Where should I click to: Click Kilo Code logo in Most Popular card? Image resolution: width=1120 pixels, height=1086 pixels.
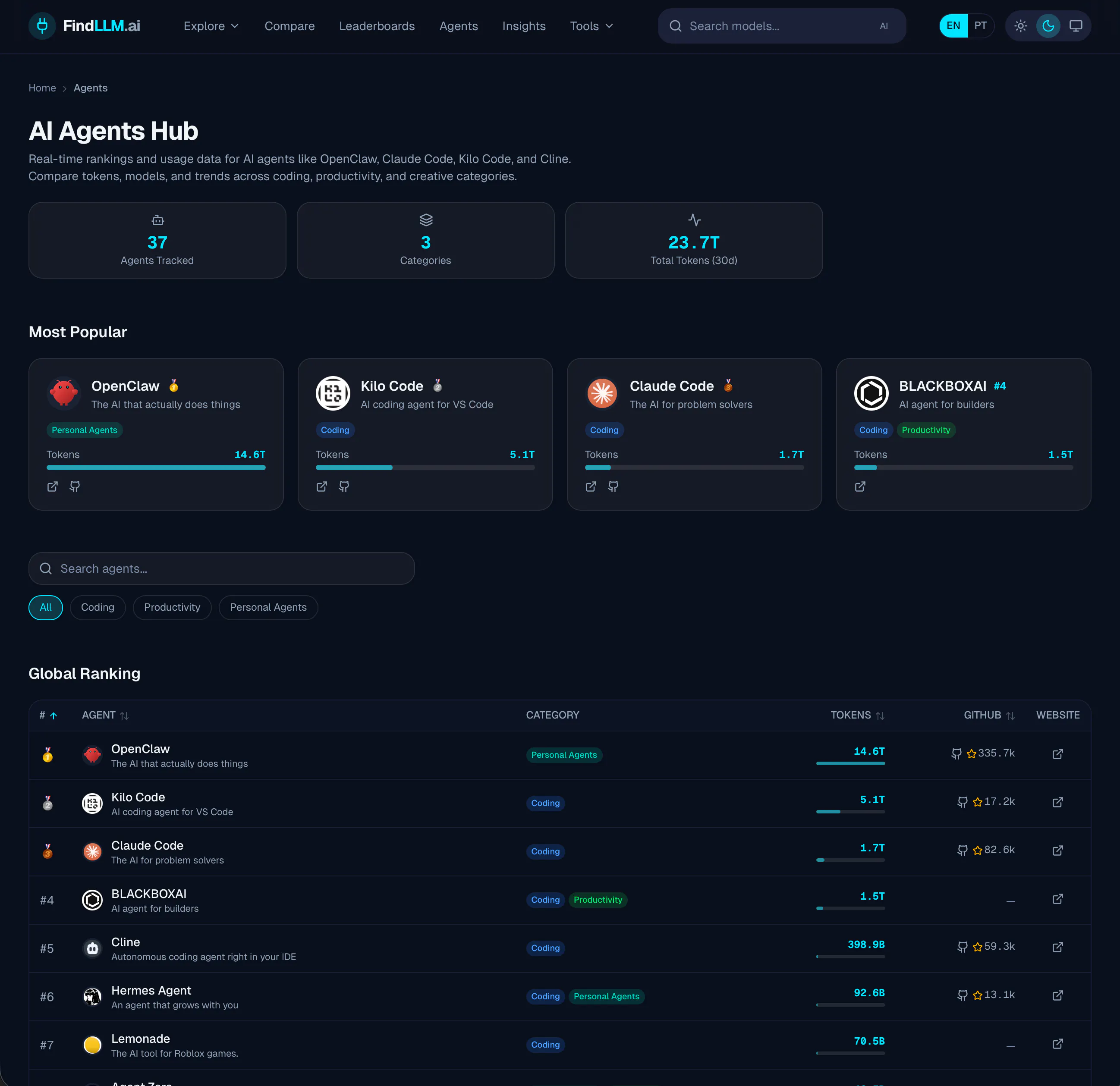coord(333,393)
